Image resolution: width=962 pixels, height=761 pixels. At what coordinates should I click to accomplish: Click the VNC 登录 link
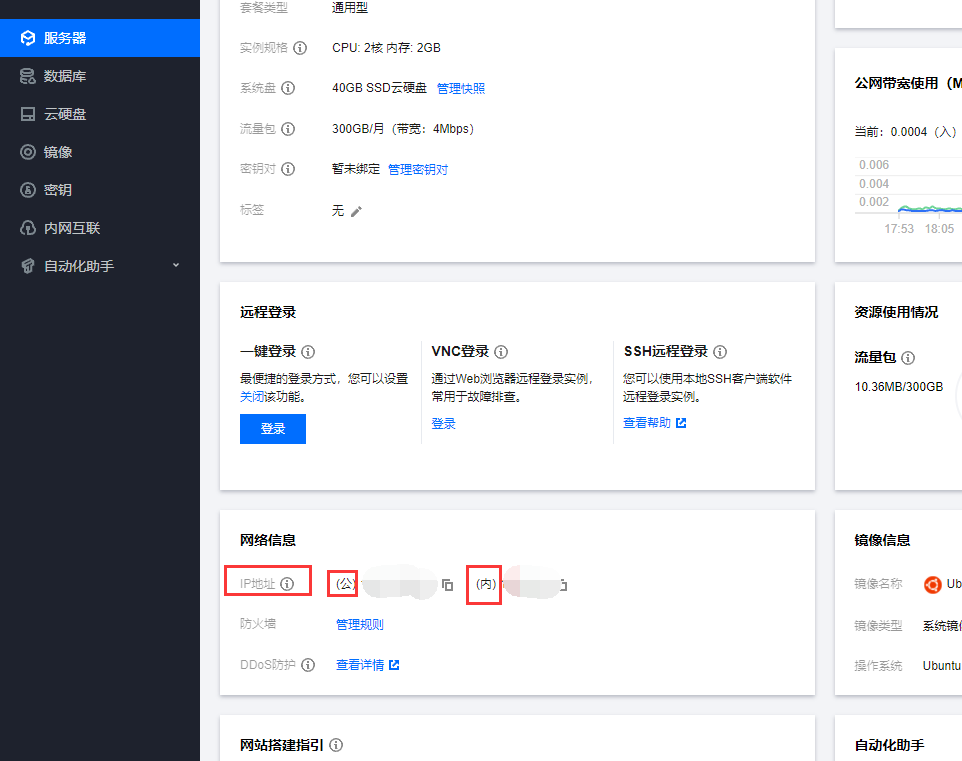pos(444,423)
